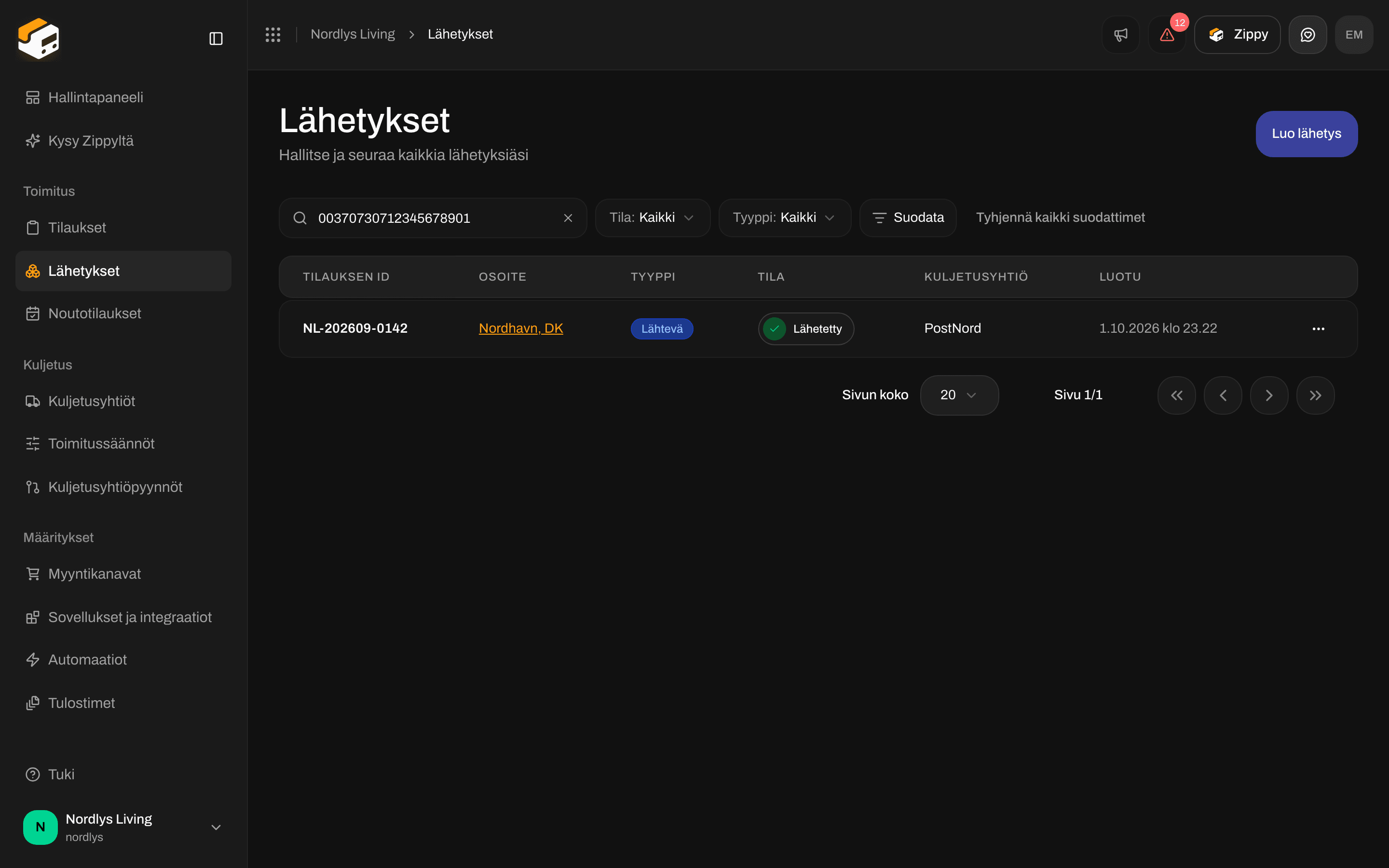Open Kysy Zippyltä
Image resolution: width=1389 pixels, height=868 pixels.
123,141
